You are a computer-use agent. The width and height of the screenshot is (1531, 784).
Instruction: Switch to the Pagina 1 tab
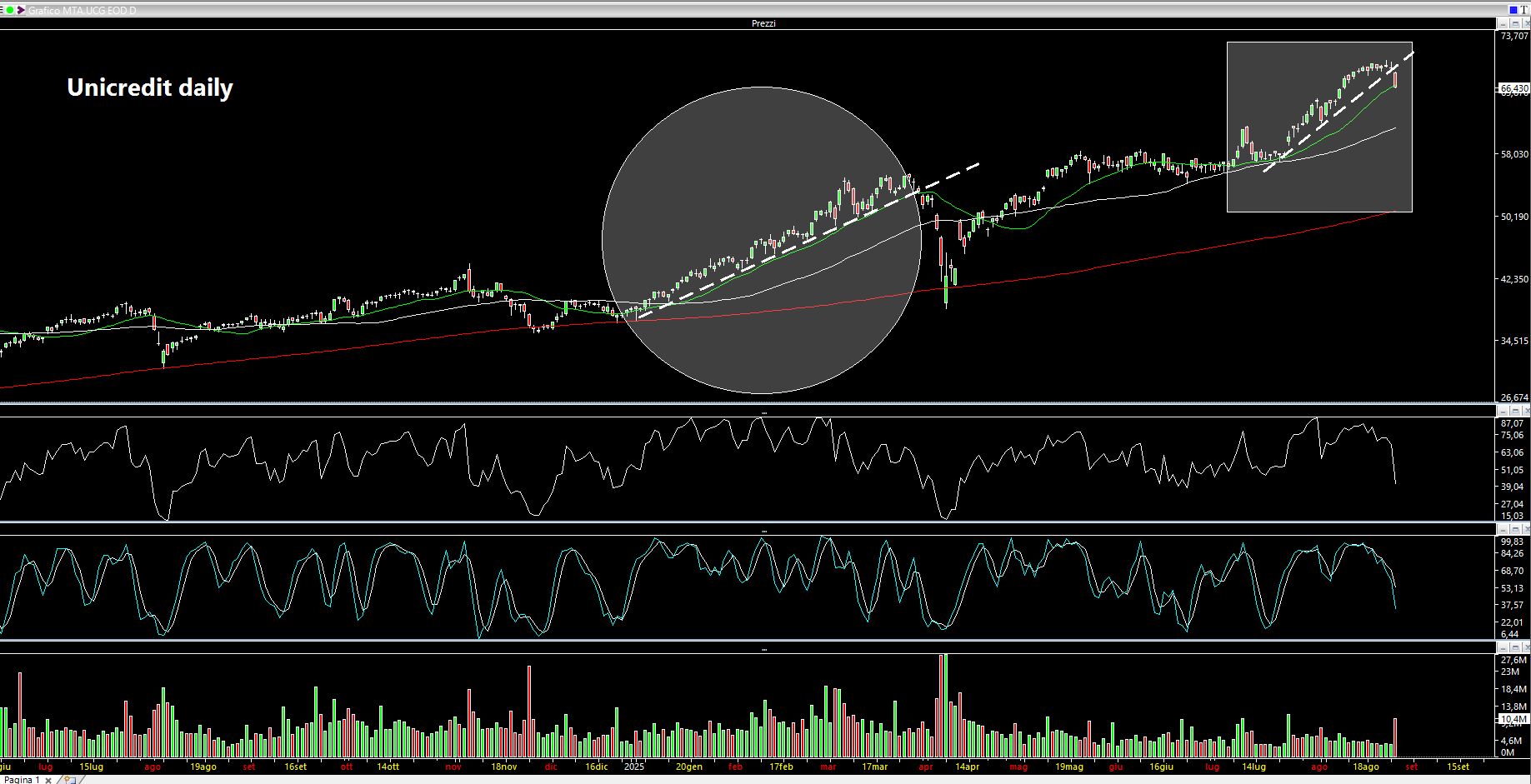[x=22, y=780]
